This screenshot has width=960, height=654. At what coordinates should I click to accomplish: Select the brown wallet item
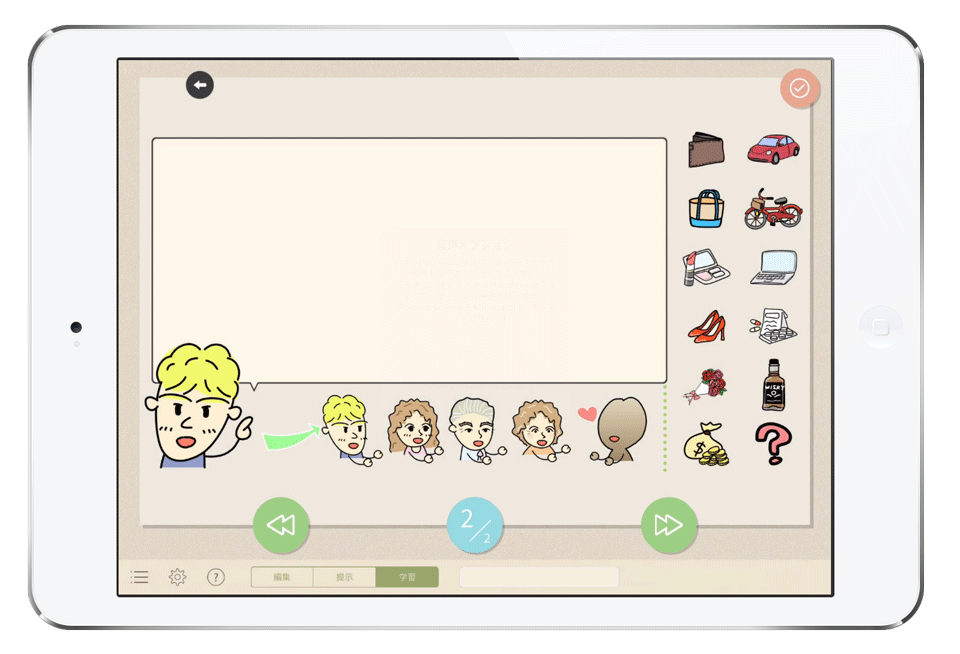pyautogui.click(x=706, y=151)
